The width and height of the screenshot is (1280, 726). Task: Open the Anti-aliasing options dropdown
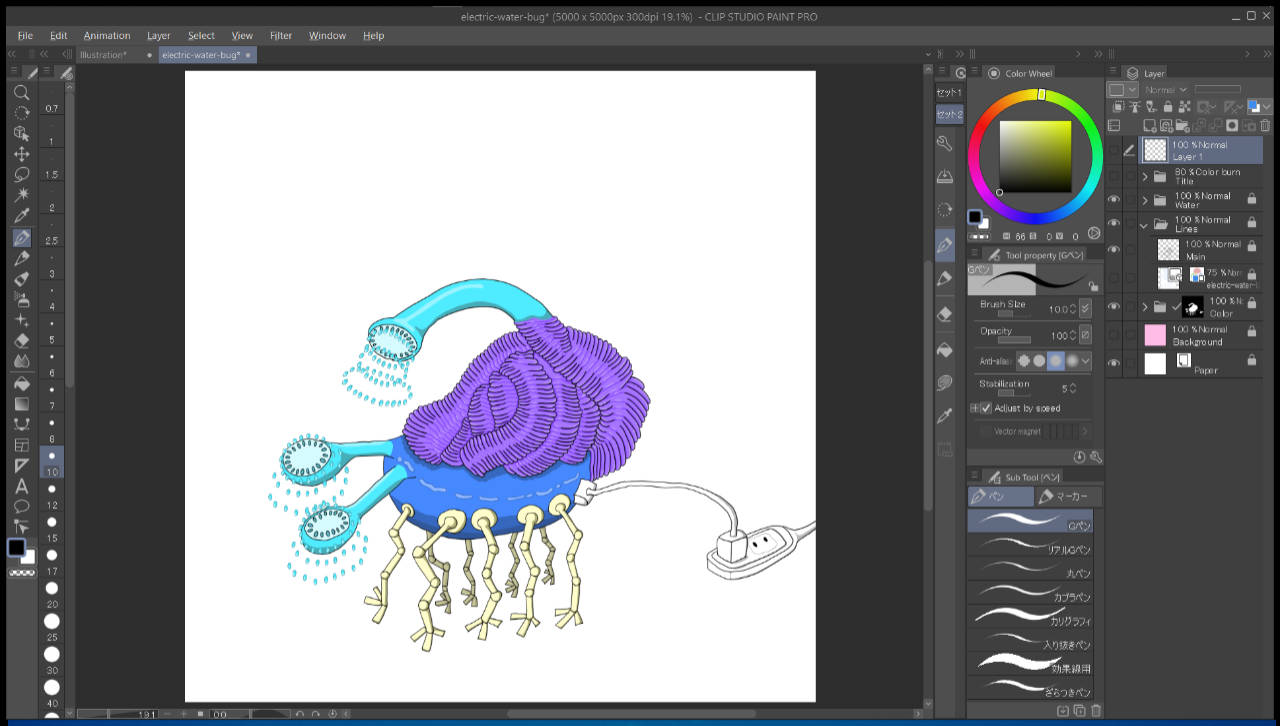[x=1086, y=360]
